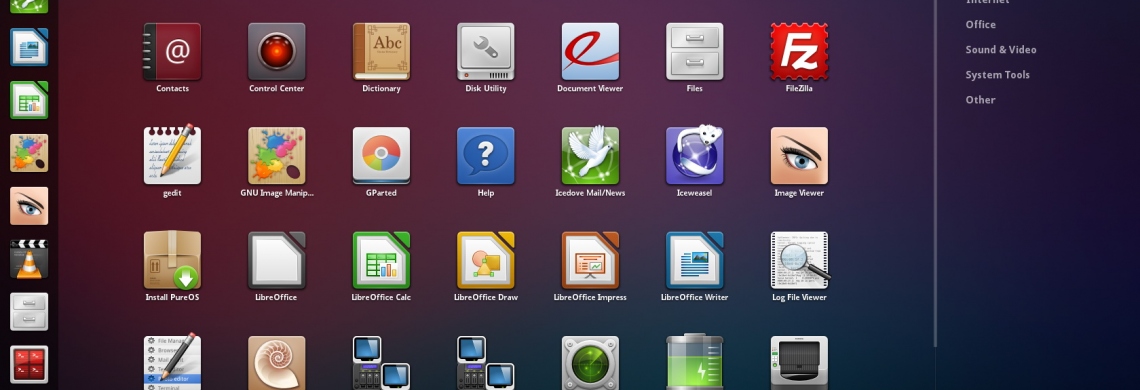Launch GIMP from the dock
This screenshot has height=390, width=1140.
pos(29,153)
